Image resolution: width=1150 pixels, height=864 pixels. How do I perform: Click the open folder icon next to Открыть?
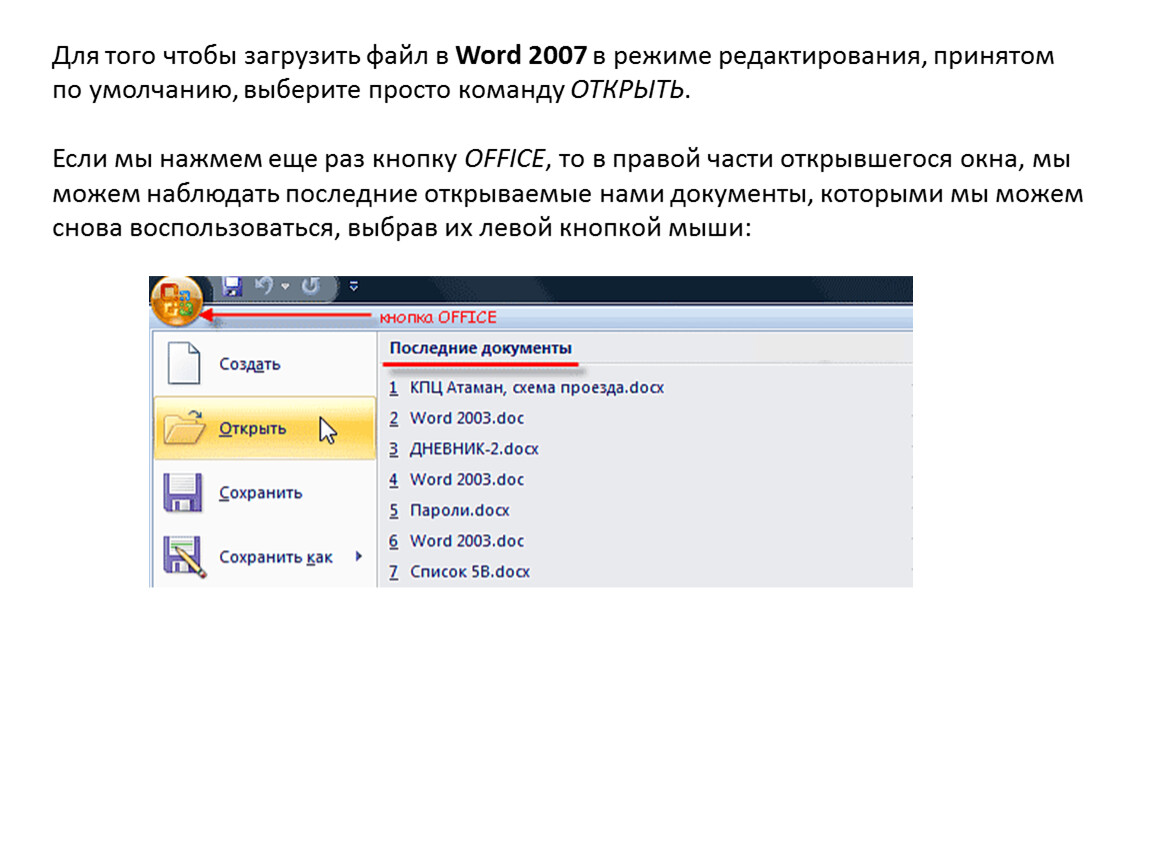(x=184, y=428)
